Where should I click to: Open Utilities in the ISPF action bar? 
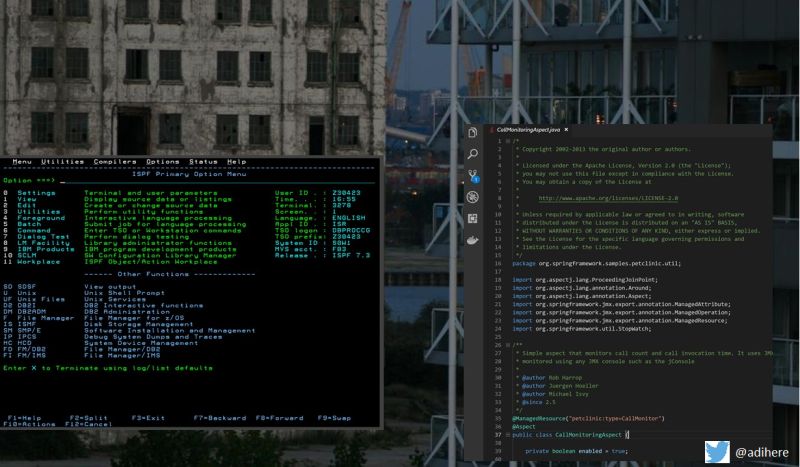coord(62,162)
